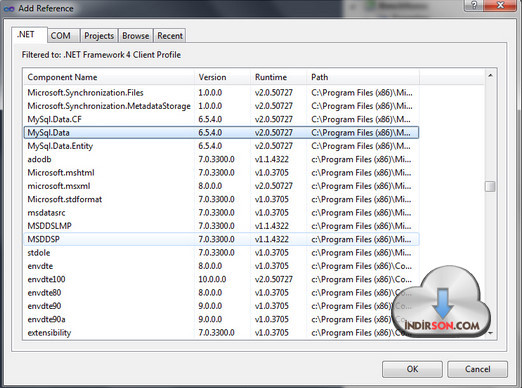Click runtime v2.0.50727 of microsoft.msxml
This screenshot has width=522, height=388.
274,186
